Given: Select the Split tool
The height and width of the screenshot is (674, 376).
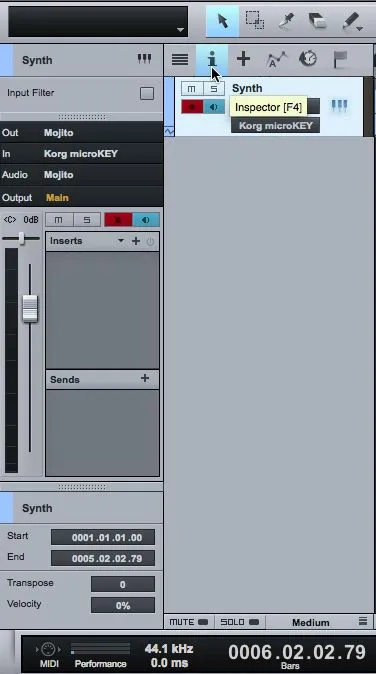Looking at the screenshot, I should [x=286, y=21].
